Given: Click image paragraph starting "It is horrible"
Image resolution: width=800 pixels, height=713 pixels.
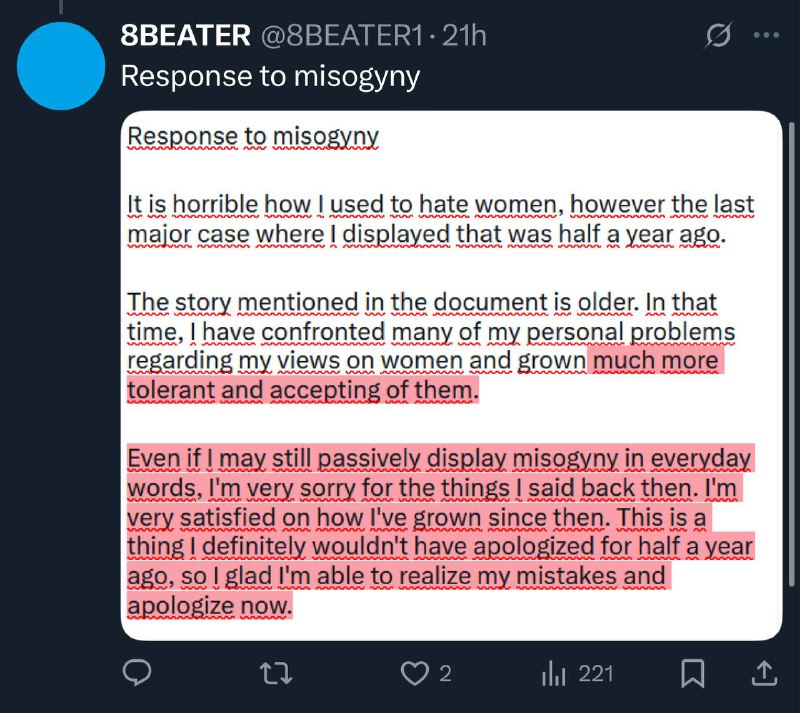Looking at the screenshot, I should [440, 219].
